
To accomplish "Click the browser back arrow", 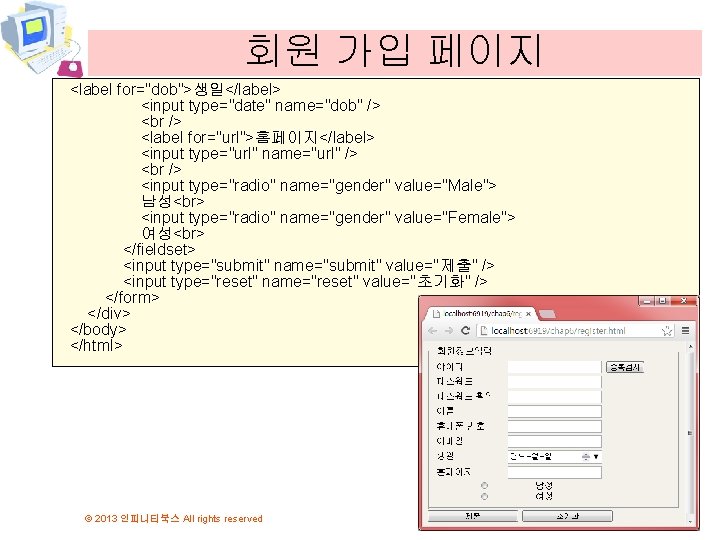I will 432,331.
